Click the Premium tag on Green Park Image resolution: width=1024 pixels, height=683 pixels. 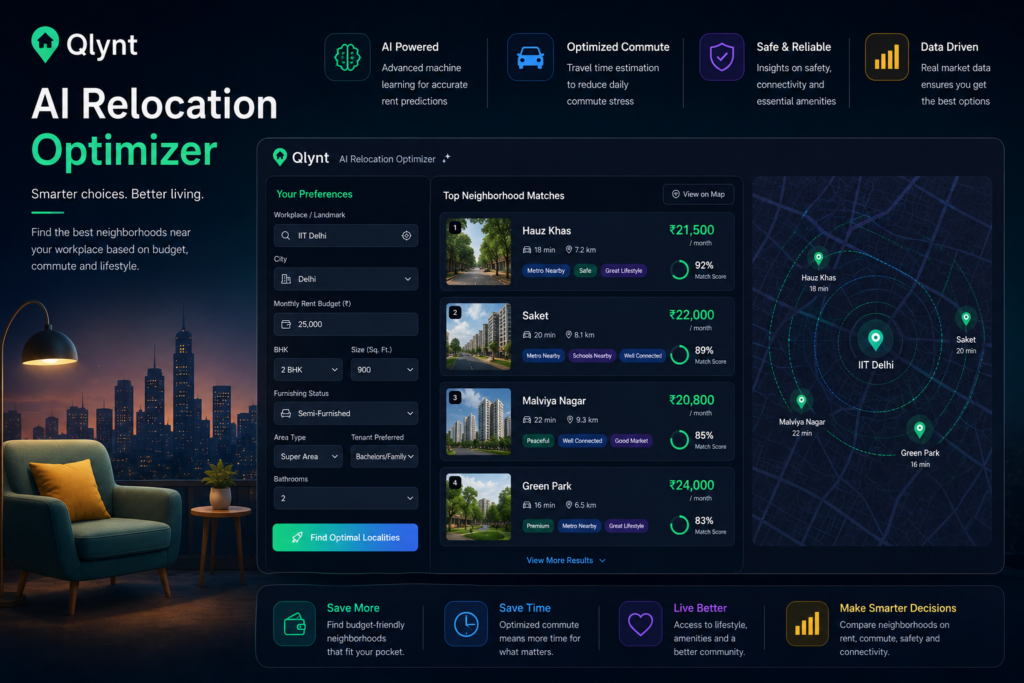538,526
